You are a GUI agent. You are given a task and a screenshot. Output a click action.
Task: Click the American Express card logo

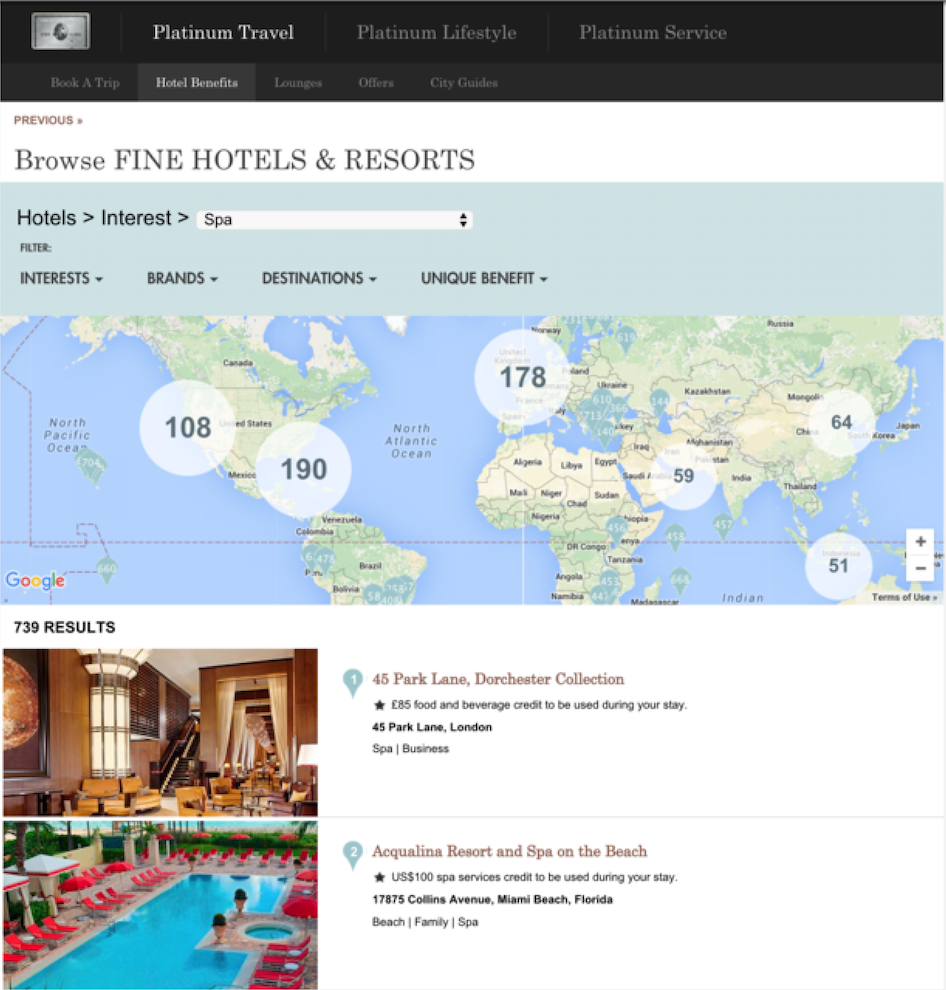point(61,31)
